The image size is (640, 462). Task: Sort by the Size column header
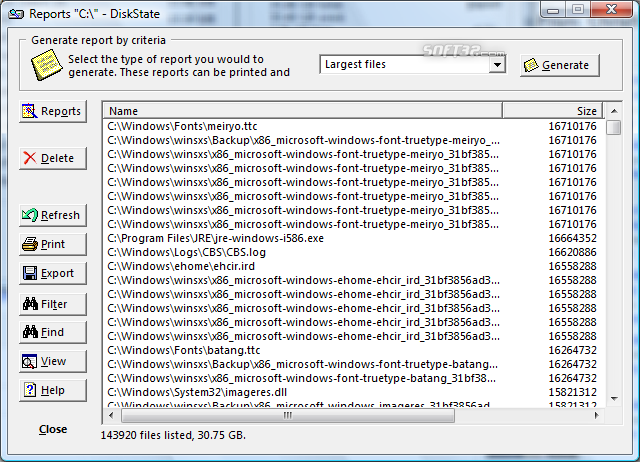point(553,111)
